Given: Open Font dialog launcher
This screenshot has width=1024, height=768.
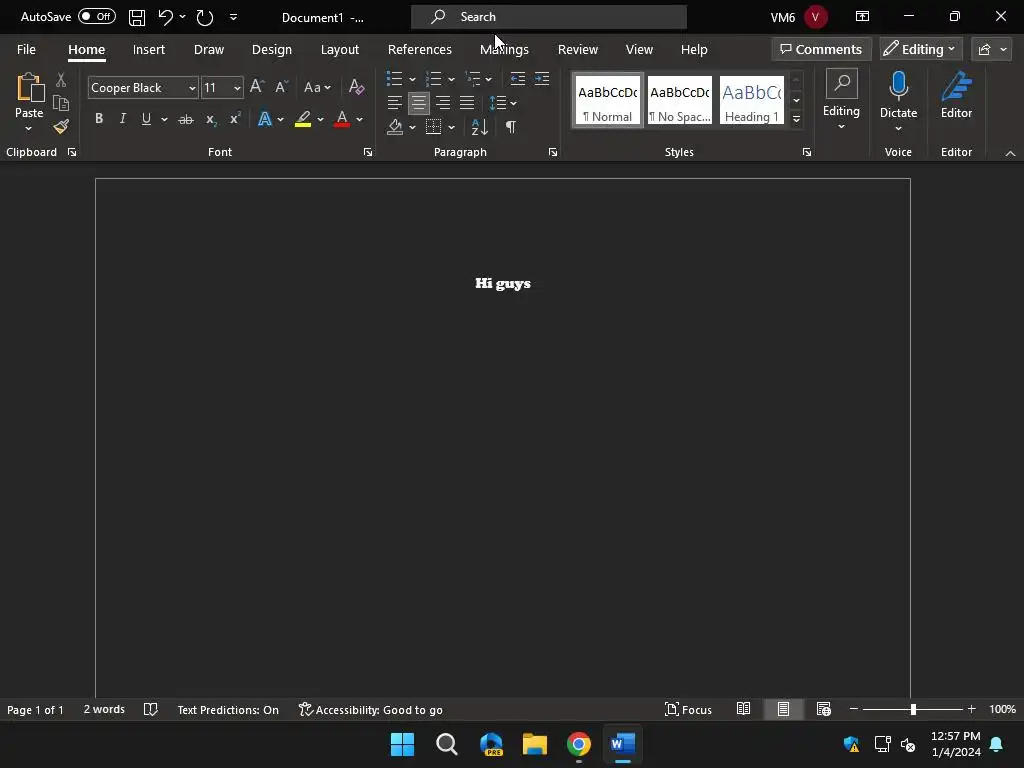Looking at the screenshot, I should pyautogui.click(x=368, y=152).
